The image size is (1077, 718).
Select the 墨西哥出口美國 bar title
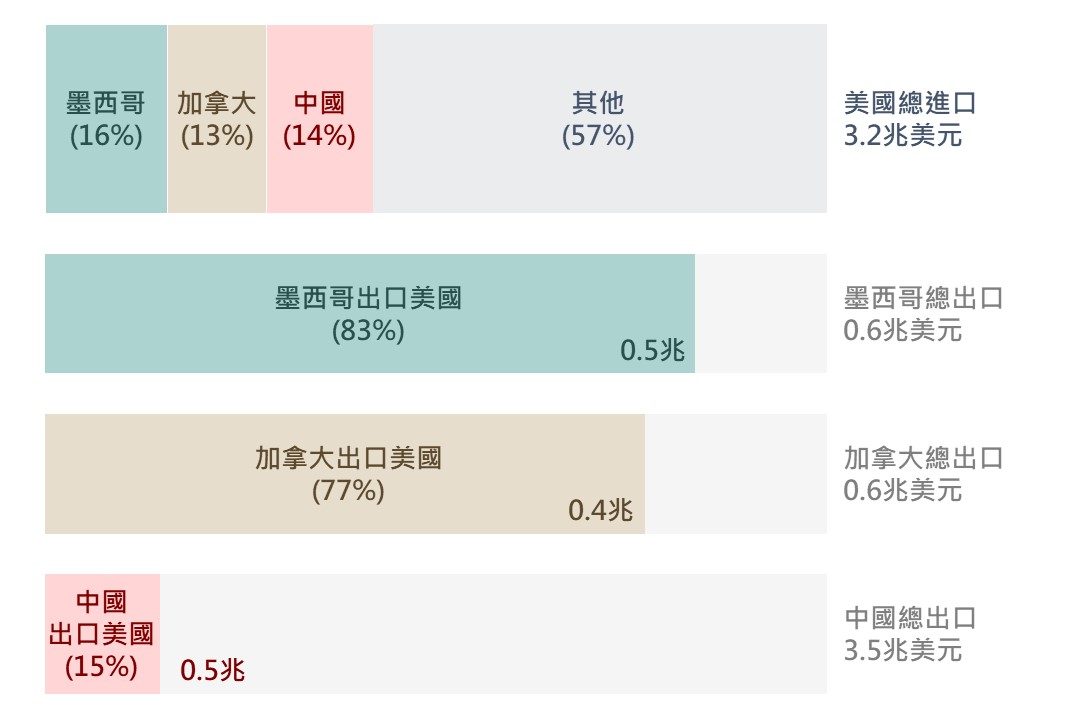tap(368, 298)
